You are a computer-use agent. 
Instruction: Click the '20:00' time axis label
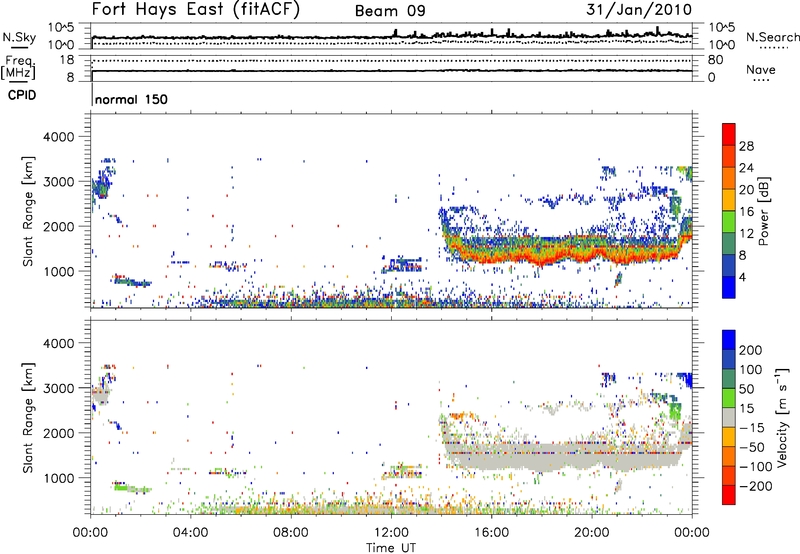[592, 533]
